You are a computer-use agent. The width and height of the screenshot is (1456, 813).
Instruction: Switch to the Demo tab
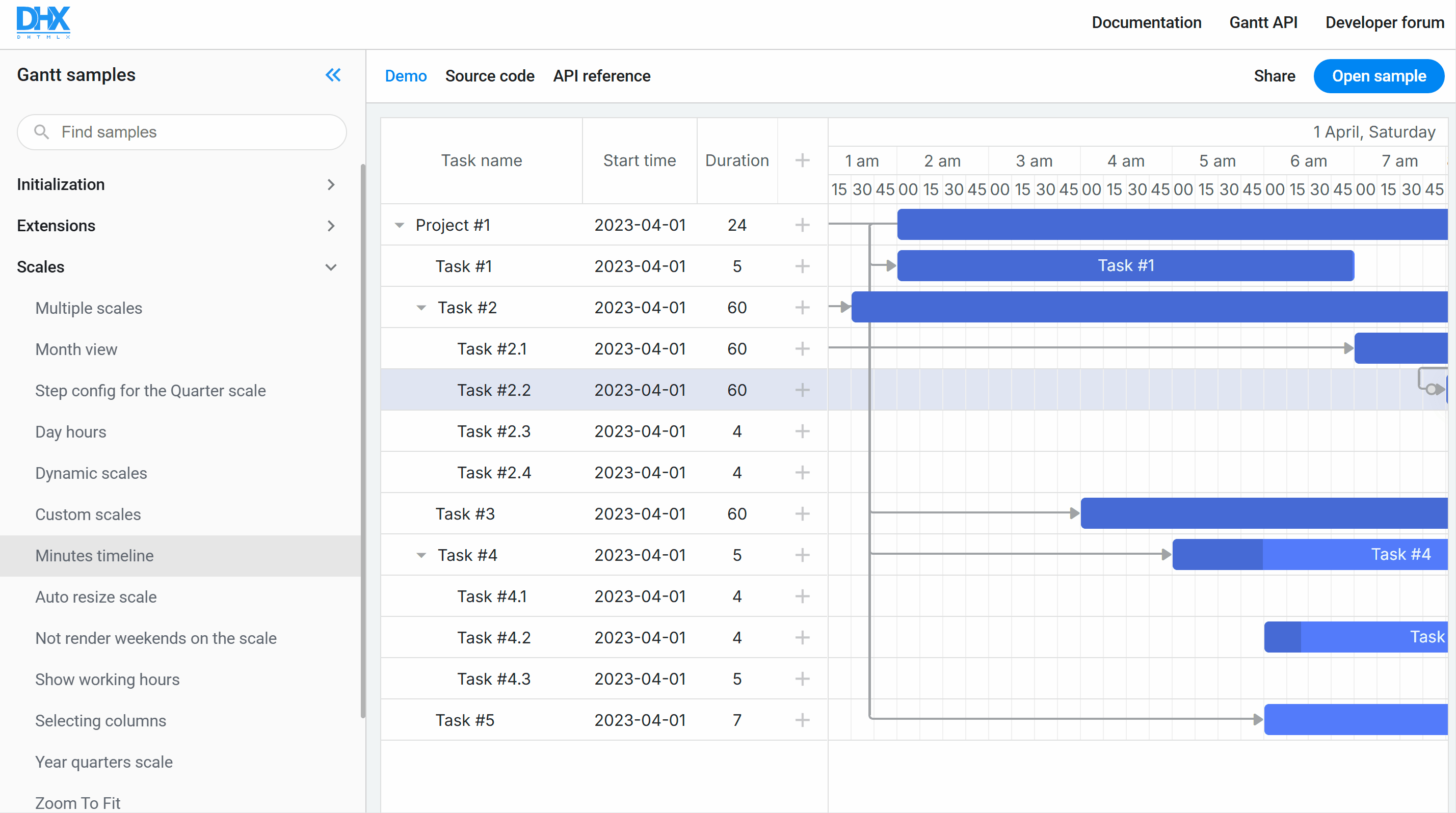coord(406,76)
